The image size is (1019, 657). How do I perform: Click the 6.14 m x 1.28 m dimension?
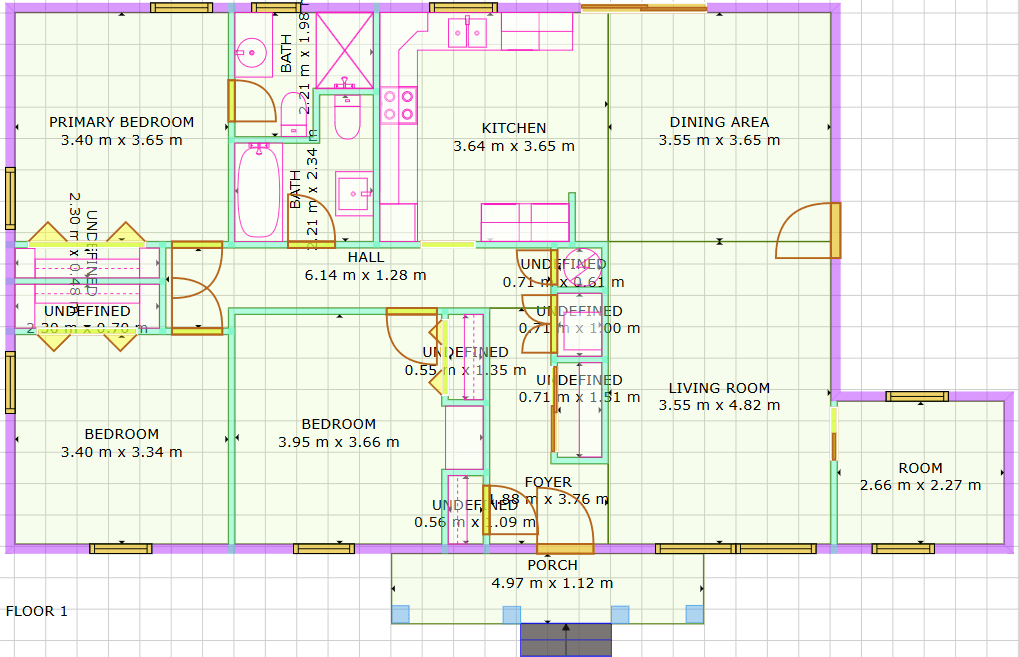pos(366,275)
